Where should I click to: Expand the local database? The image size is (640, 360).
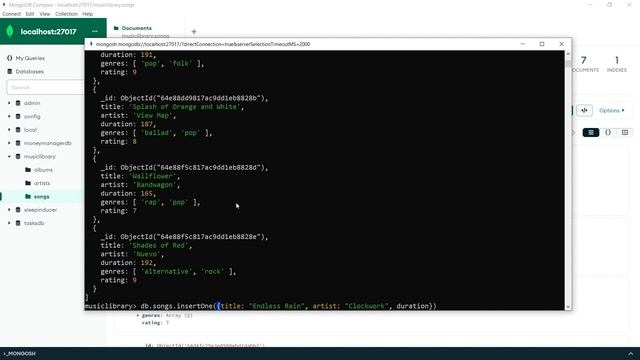9,130
